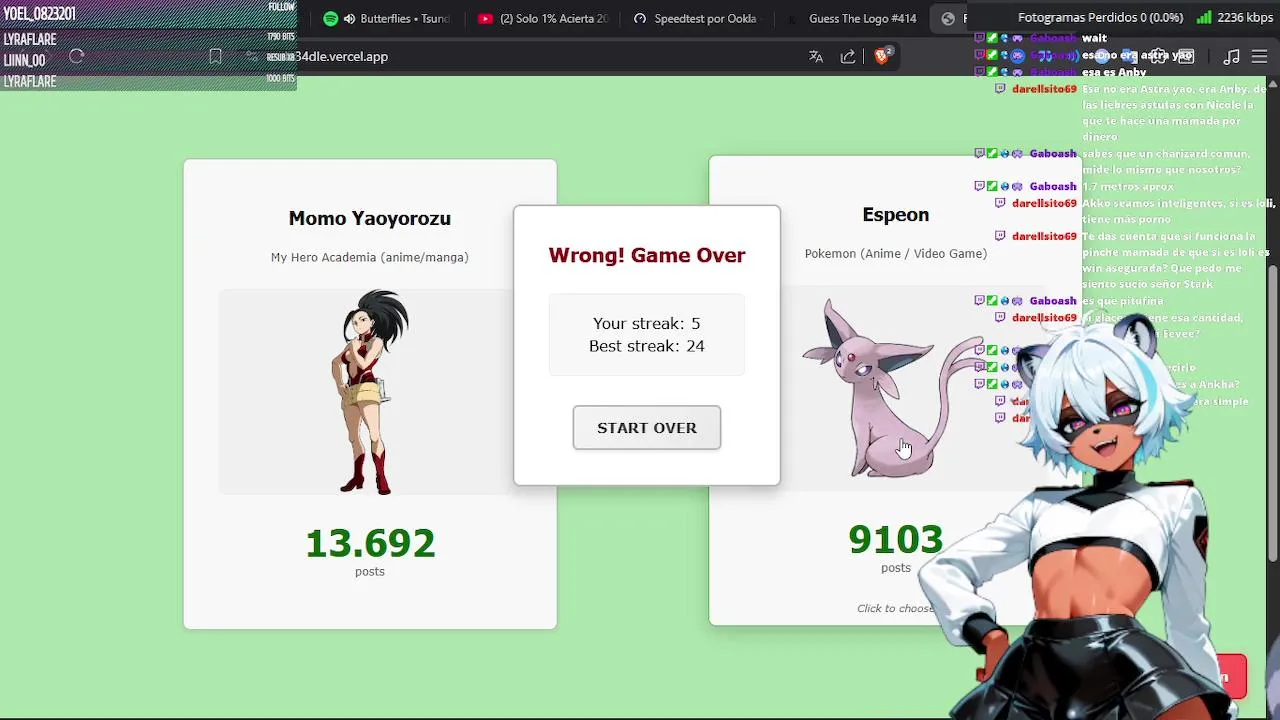Click the Fotogramas Perdidos status text
This screenshot has width=1280, height=720.
point(1100,18)
